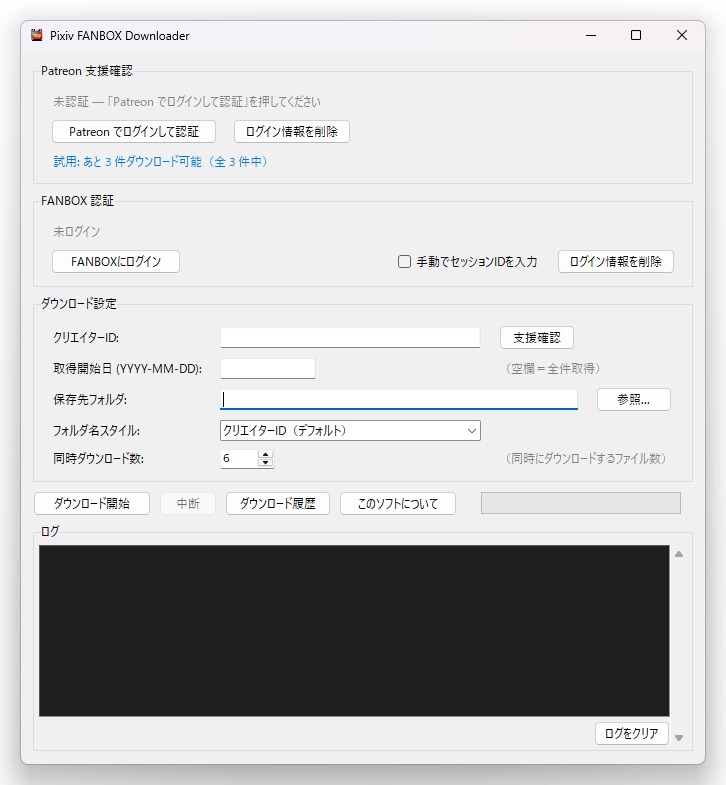The image size is (726, 785).
Task: Focus the クリエイターID input field
Action: coord(350,337)
